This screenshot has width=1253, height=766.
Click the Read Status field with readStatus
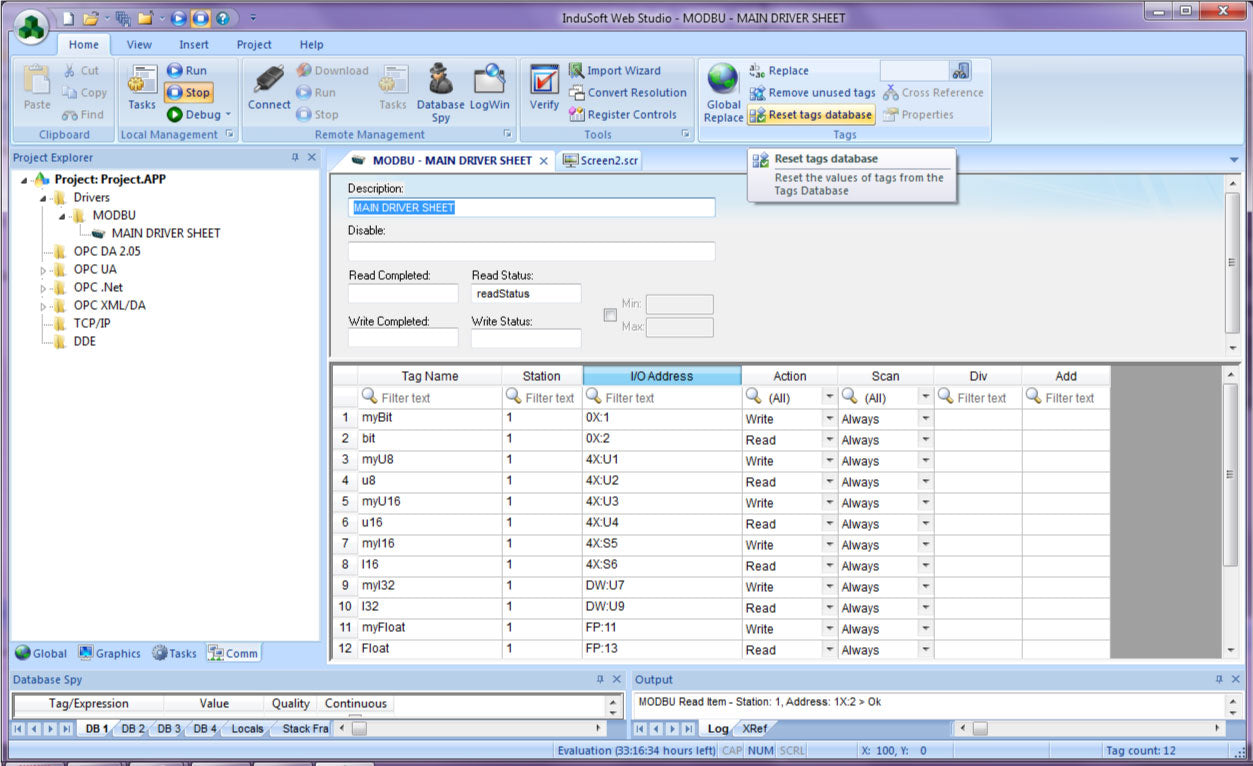(526, 294)
